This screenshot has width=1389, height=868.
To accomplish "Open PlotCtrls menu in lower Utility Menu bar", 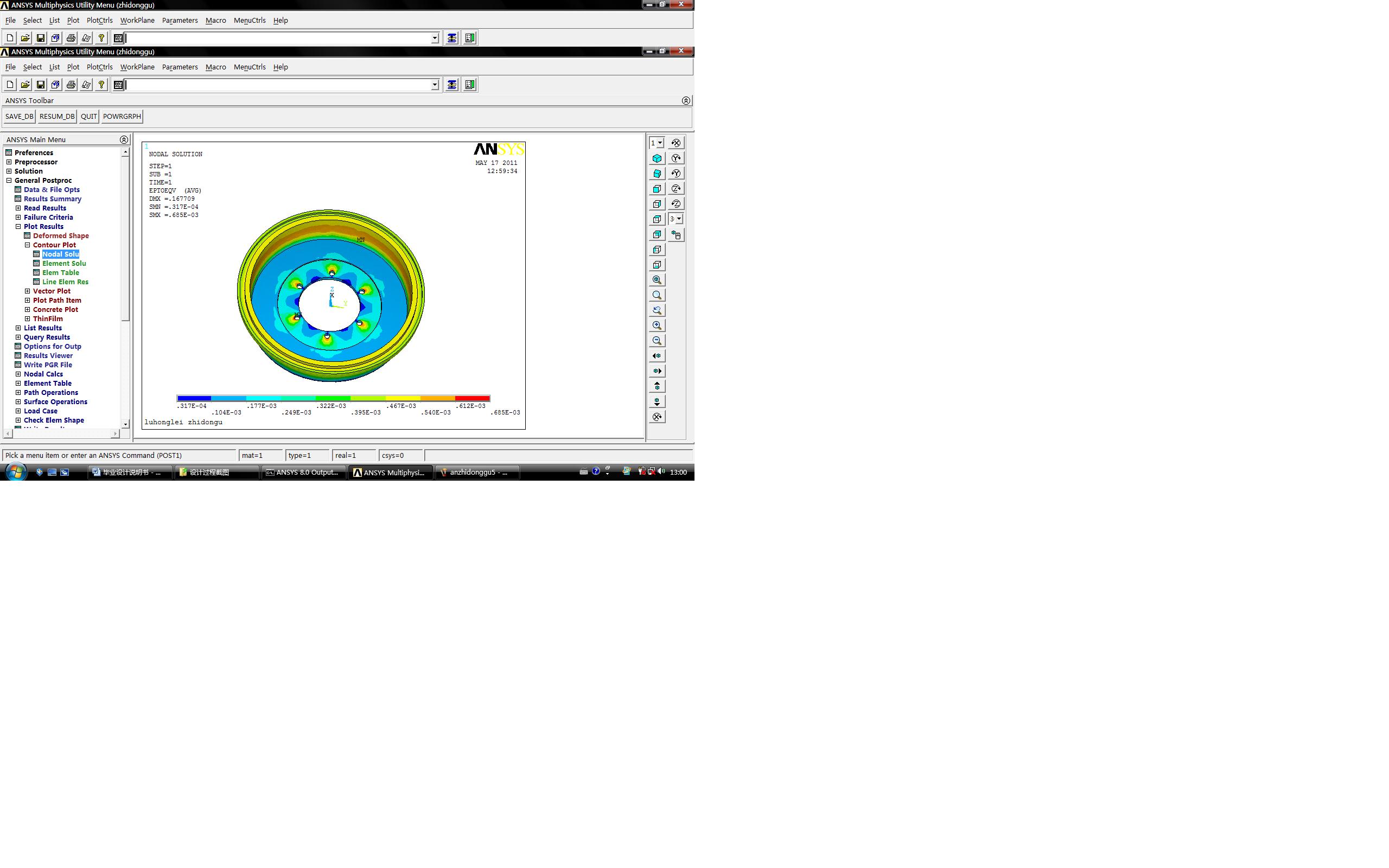I will pyautogui.click(x=99, y=67).
